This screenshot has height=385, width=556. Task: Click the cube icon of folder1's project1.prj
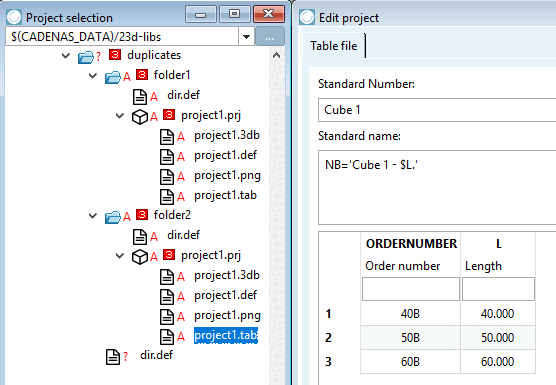pyautogui.click(x=140, y=117)
